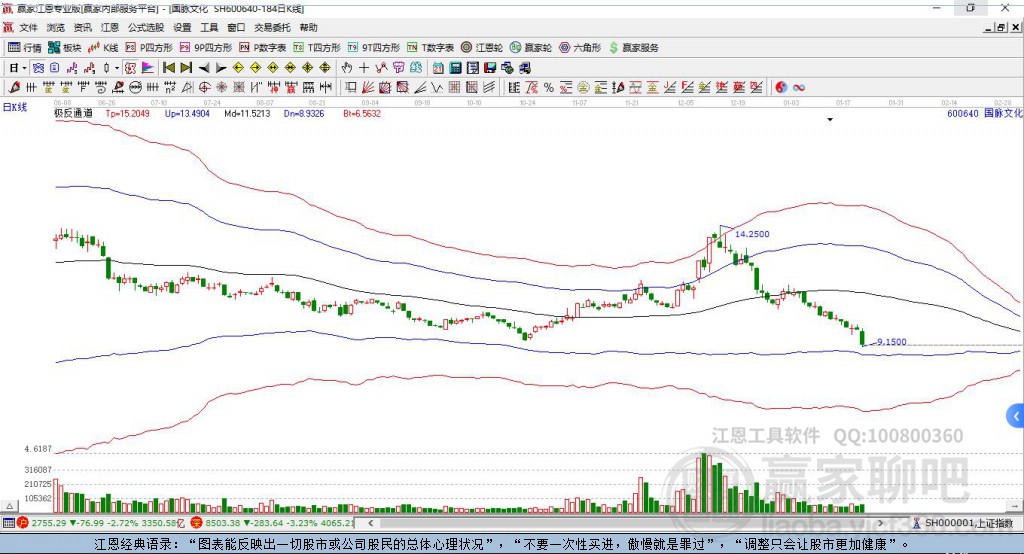Open the 江恩 menu
Viewport: 1024px width, 554px height.
tap(110, 27)
